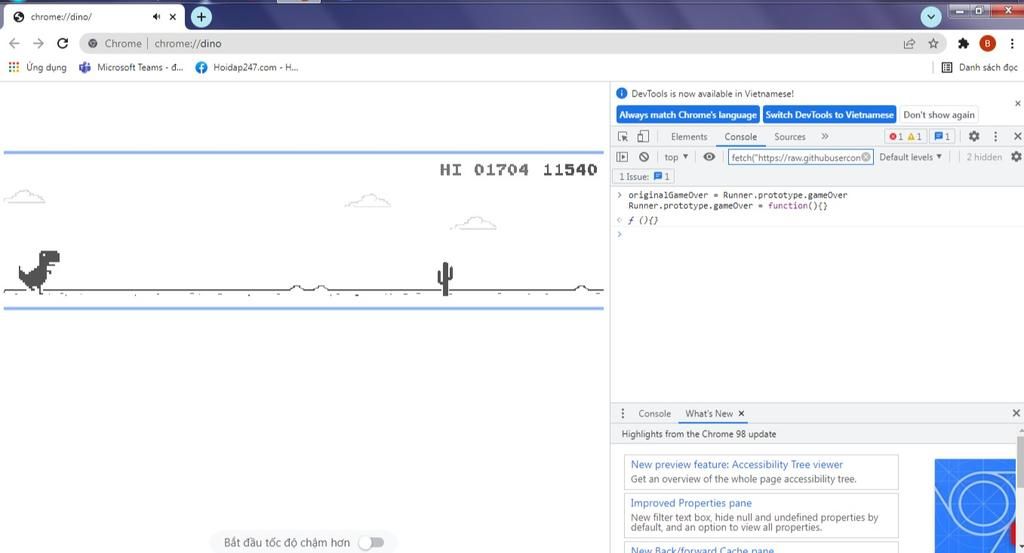Open Hoidap247.com bookmark
This screenshot has width=1024, height=553.
pos(247,67)
